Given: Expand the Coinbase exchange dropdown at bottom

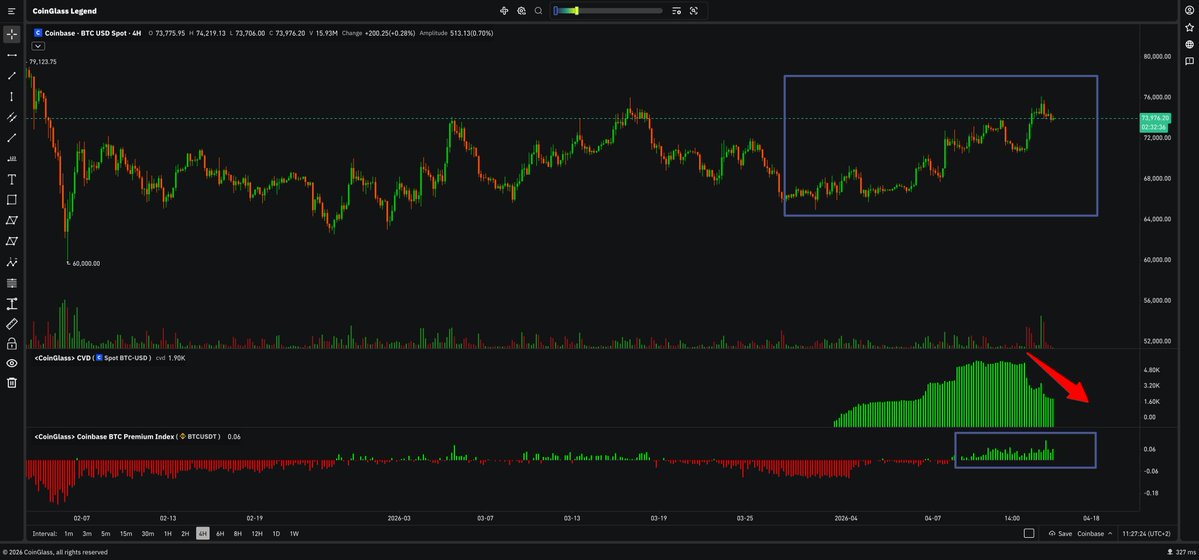Looking at the screenshot, I should (x=1095, y=534).
